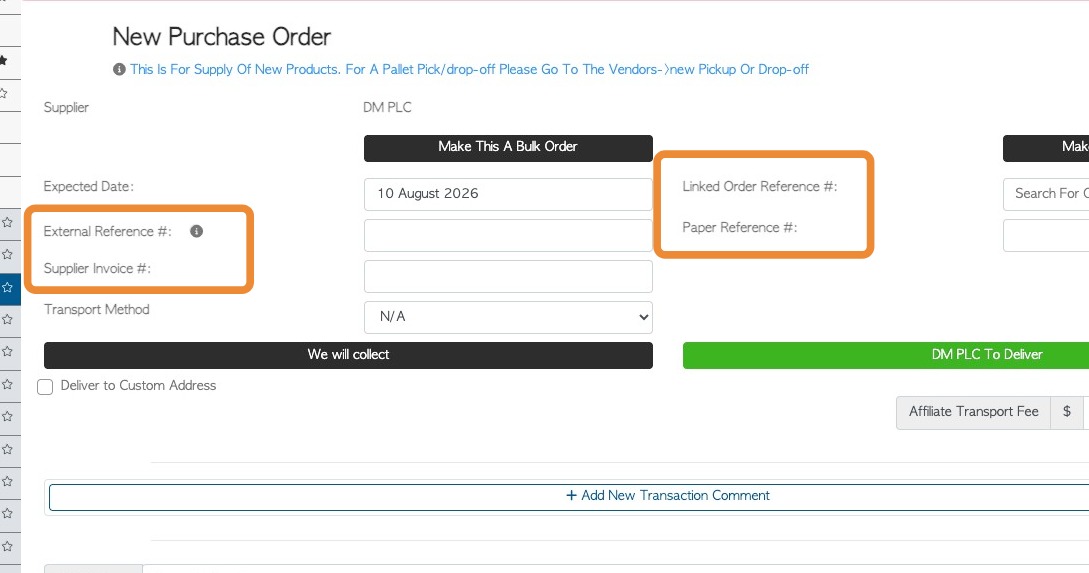
Task: Open the Transport Method N/A dropdown
Action: (508, 317)
